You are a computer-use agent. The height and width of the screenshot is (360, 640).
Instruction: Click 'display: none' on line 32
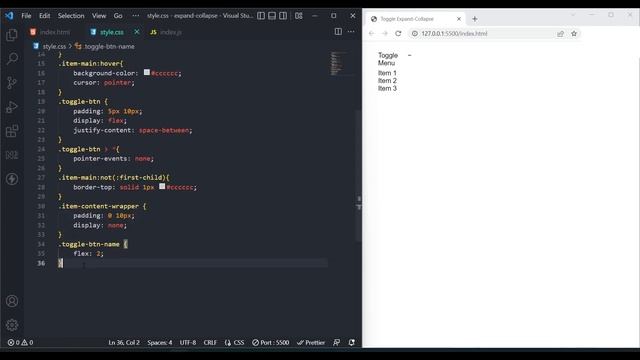coord(100,225)
